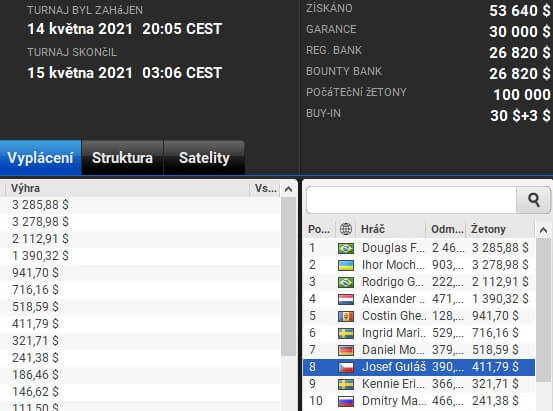Click the BOUNTY BANK label
This screenshot has height=411, width=553.
[x=344, y=71]
